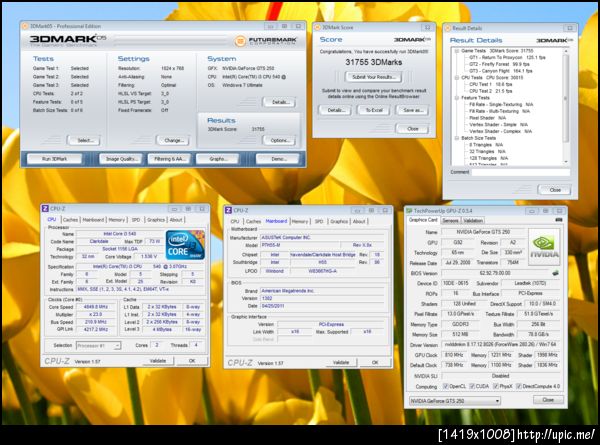This screenshot has width=600, height=445.
Task: Click the GPU-Z Name field value
Action: click(483, 232)
